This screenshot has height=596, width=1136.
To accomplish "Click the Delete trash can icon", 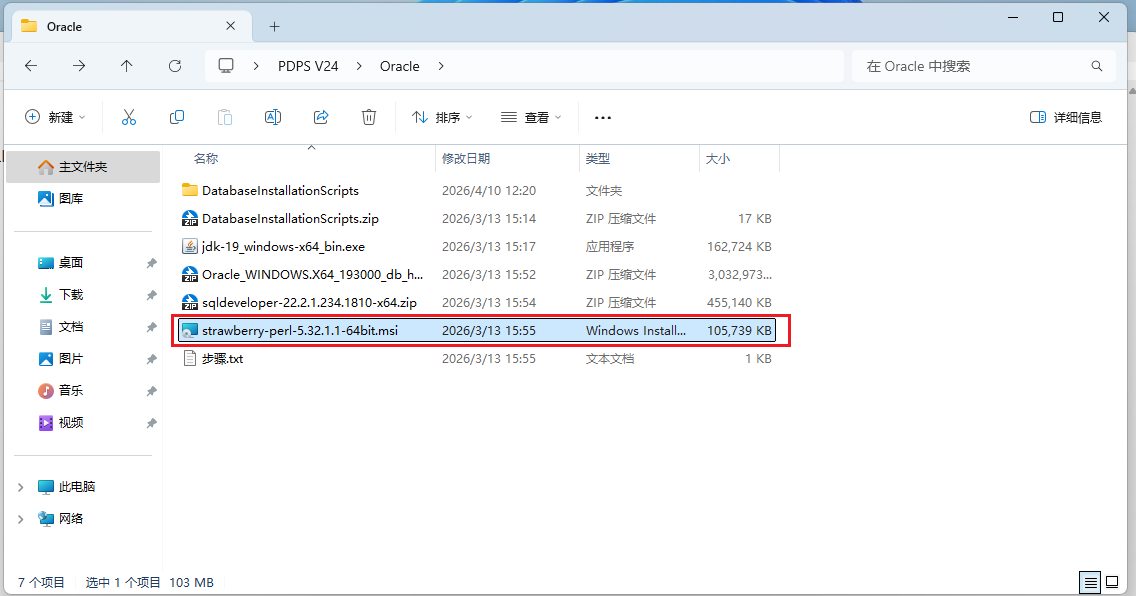I will point(369,117).
